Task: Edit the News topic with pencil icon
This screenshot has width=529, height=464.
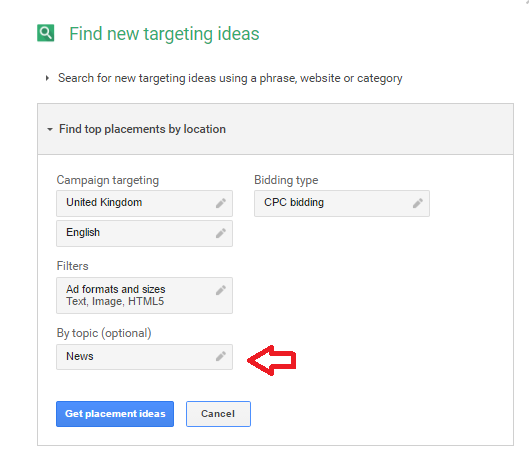Action: [221, 356]
